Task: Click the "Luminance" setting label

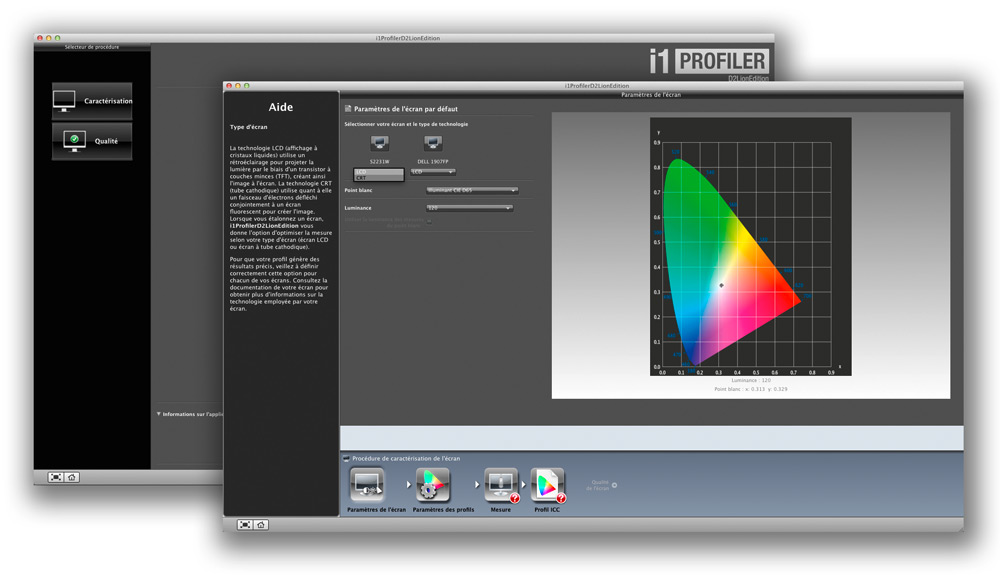Action: [x=358, y=208]
